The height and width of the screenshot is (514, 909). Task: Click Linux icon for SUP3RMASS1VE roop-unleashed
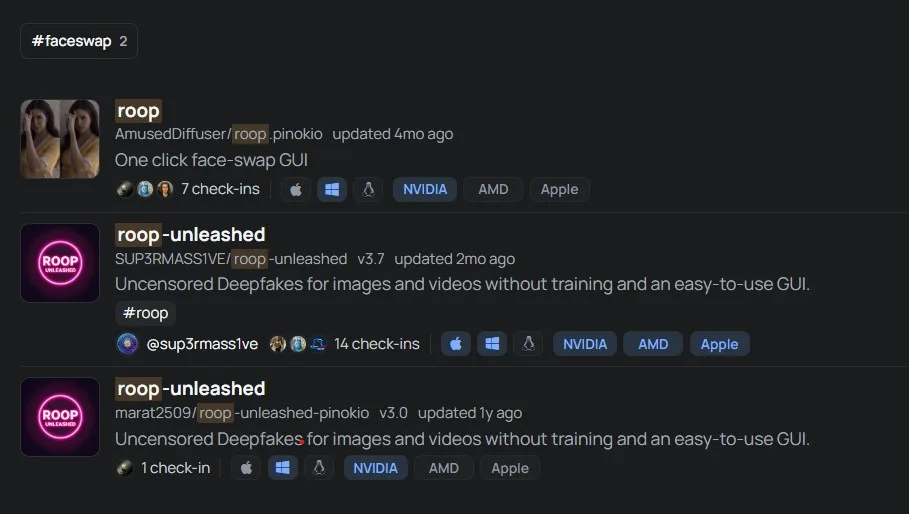click(528, 344)
